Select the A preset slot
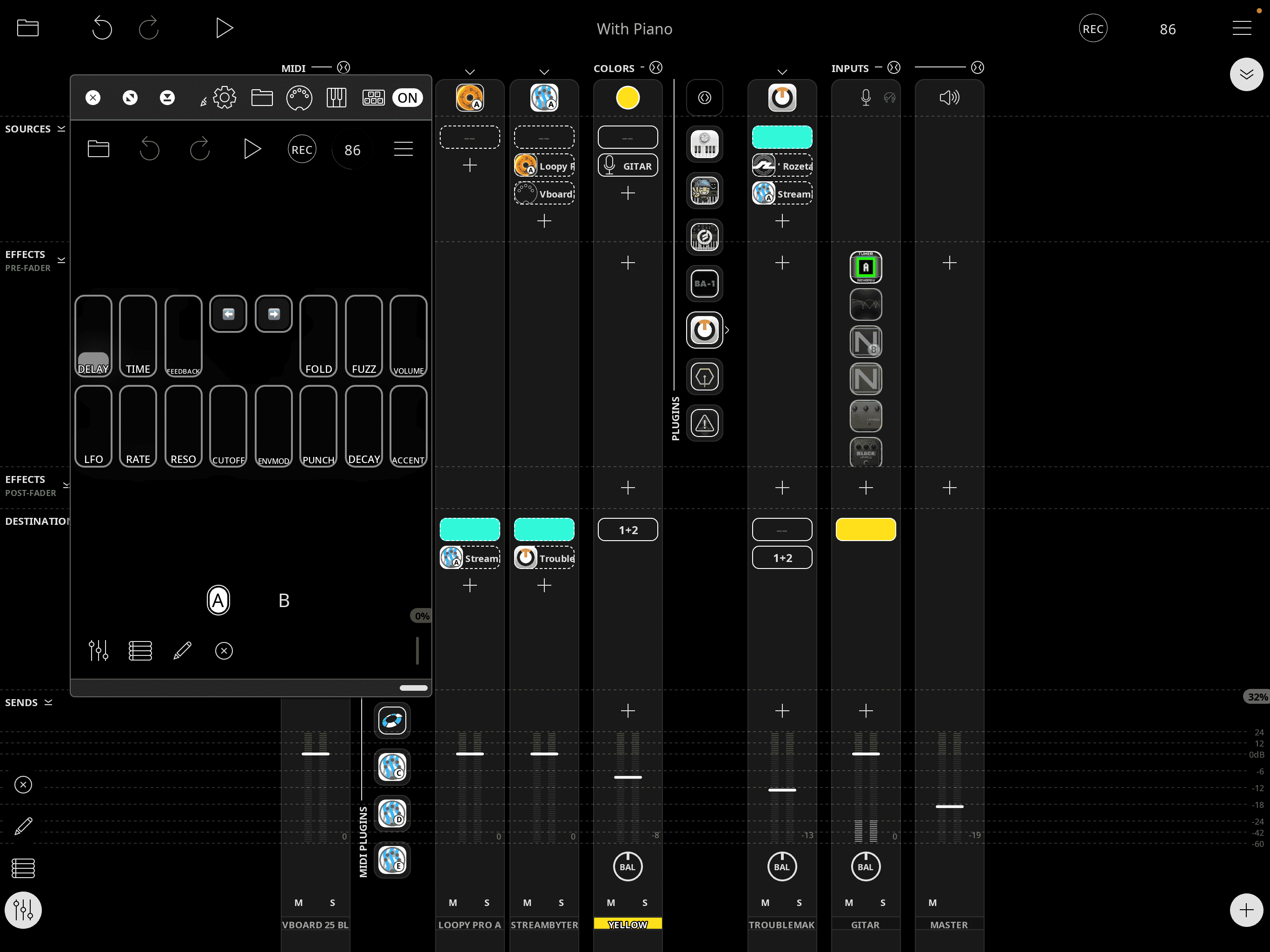 tap(218, 600)
